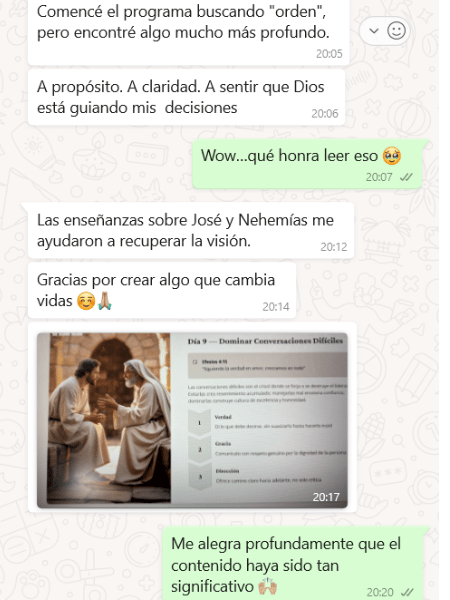Click the praying hands emoji
Screen dimensions: 450x600
104,301
